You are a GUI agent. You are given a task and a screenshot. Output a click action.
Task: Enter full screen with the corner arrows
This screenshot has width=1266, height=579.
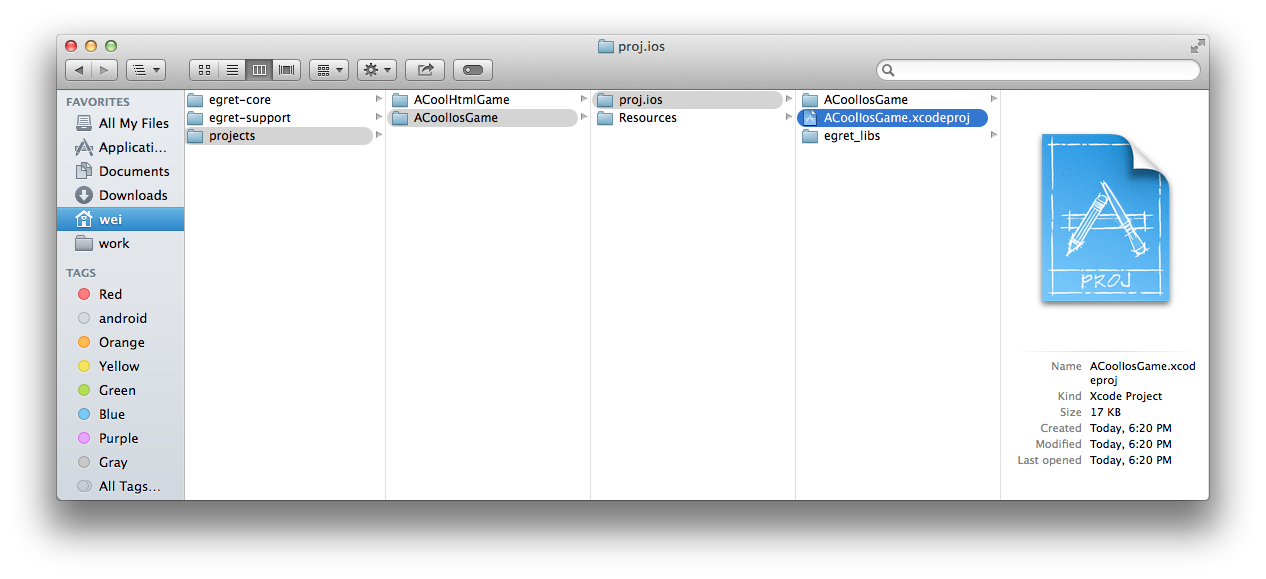[1197, 46]
